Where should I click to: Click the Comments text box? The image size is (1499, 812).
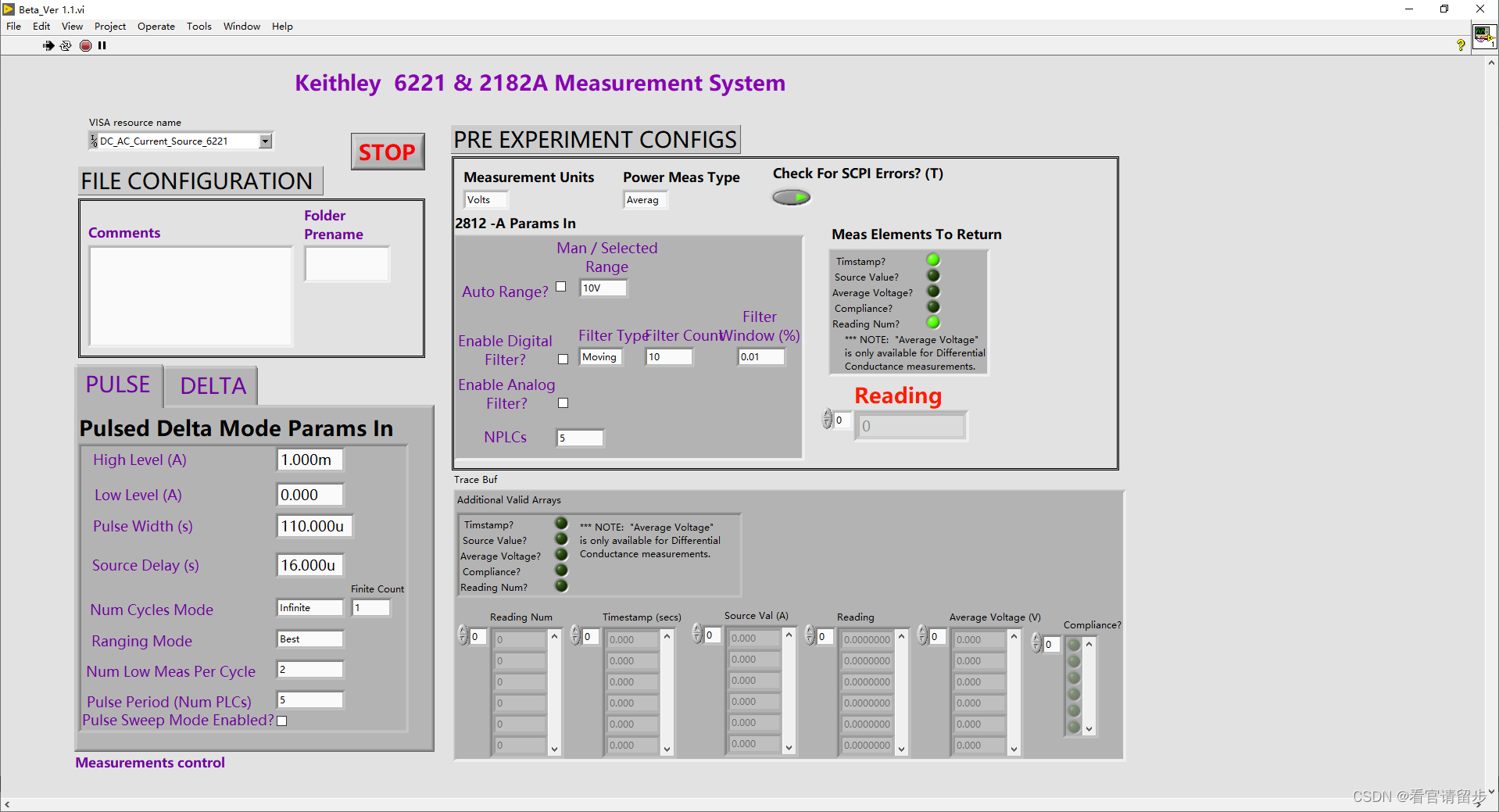click(191, 295)
